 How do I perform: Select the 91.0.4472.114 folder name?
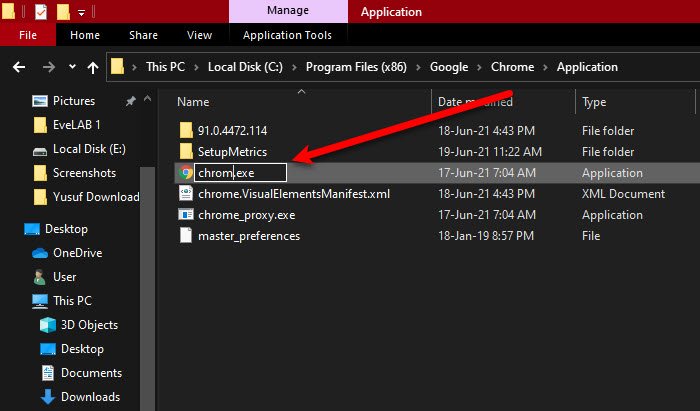click(x=232, y=130)
